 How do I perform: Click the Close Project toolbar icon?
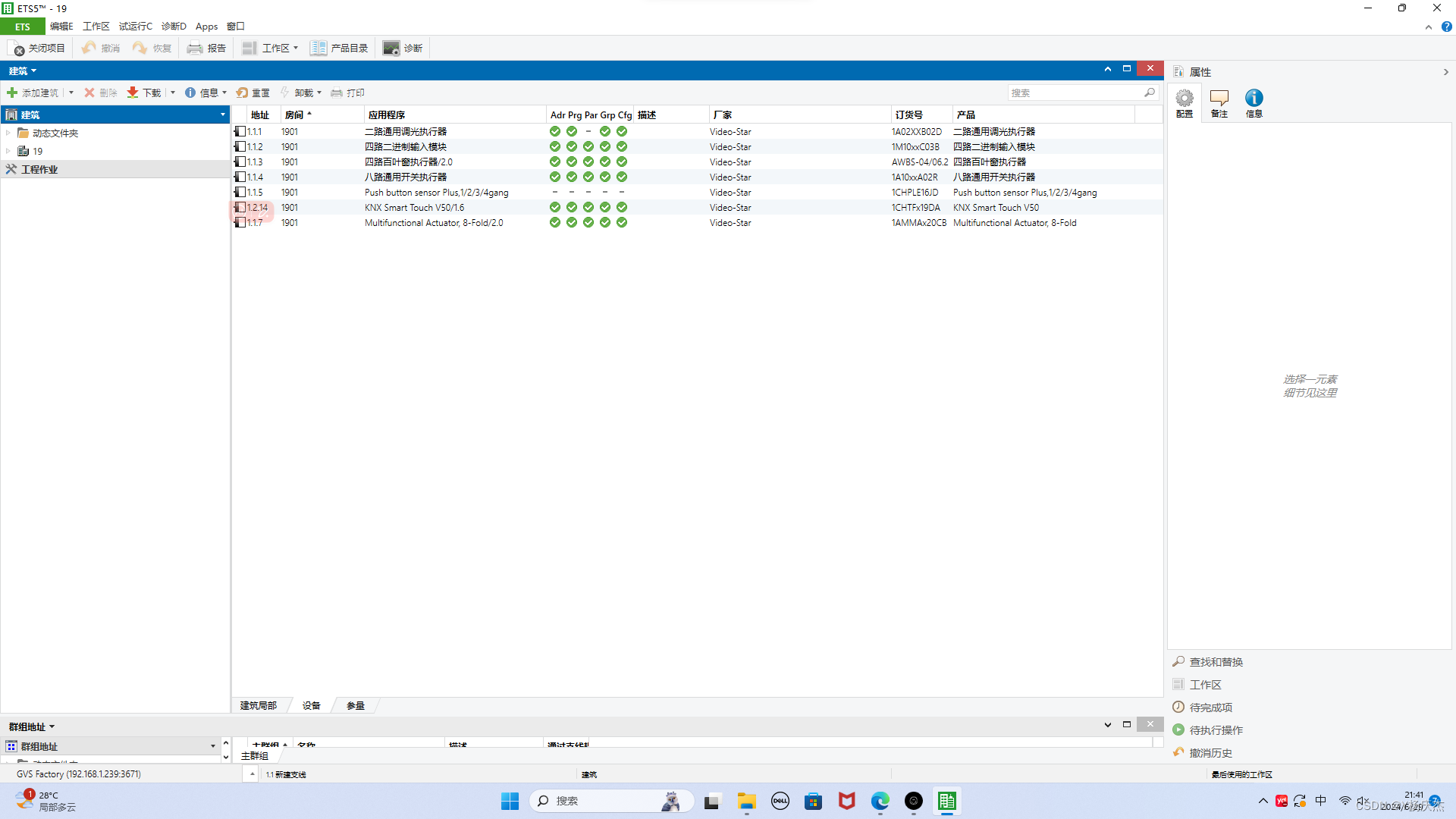tap(17, 49)
